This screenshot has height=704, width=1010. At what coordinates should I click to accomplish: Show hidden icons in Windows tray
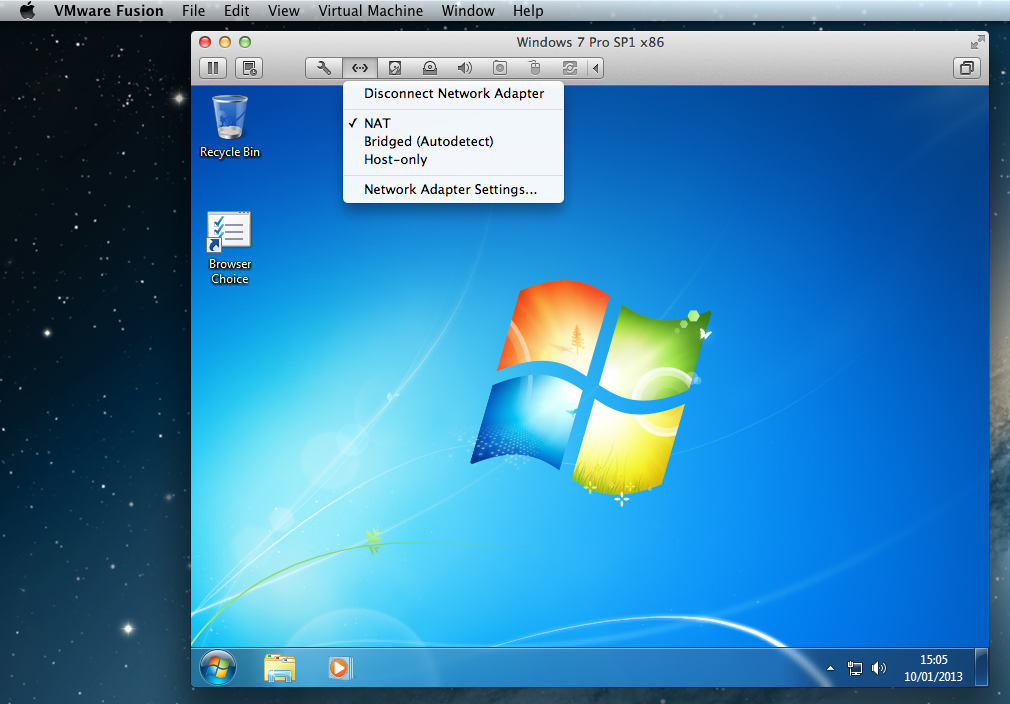pos(829,668)
